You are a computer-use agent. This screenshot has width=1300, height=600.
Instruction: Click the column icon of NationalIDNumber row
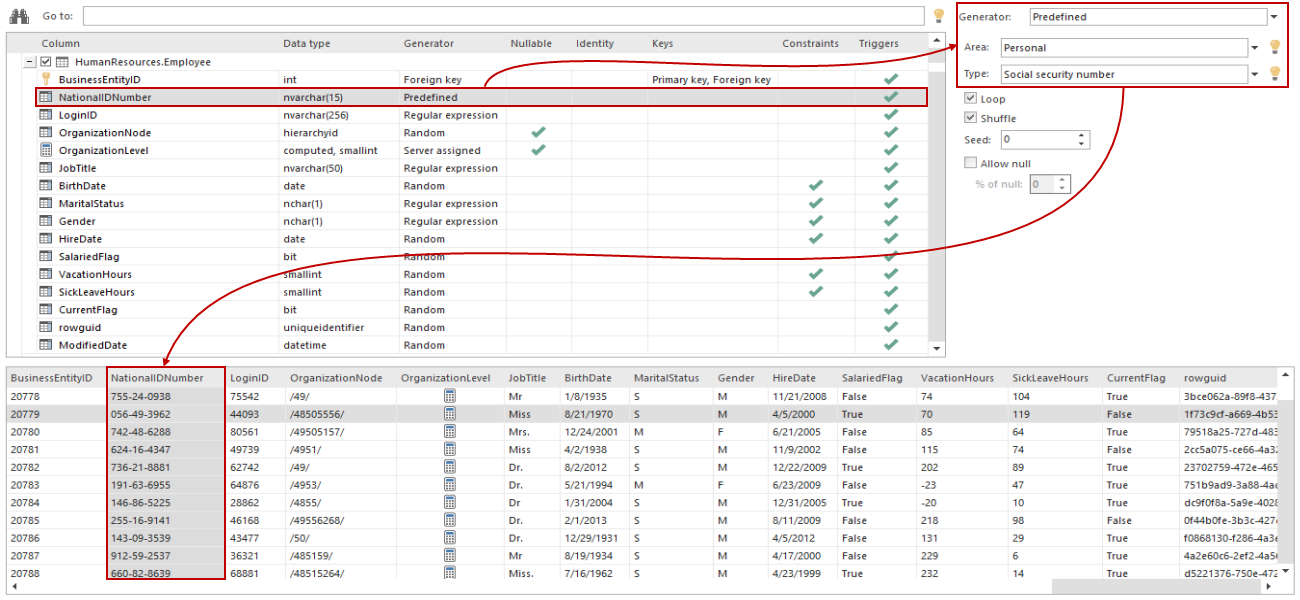(45, 97)
